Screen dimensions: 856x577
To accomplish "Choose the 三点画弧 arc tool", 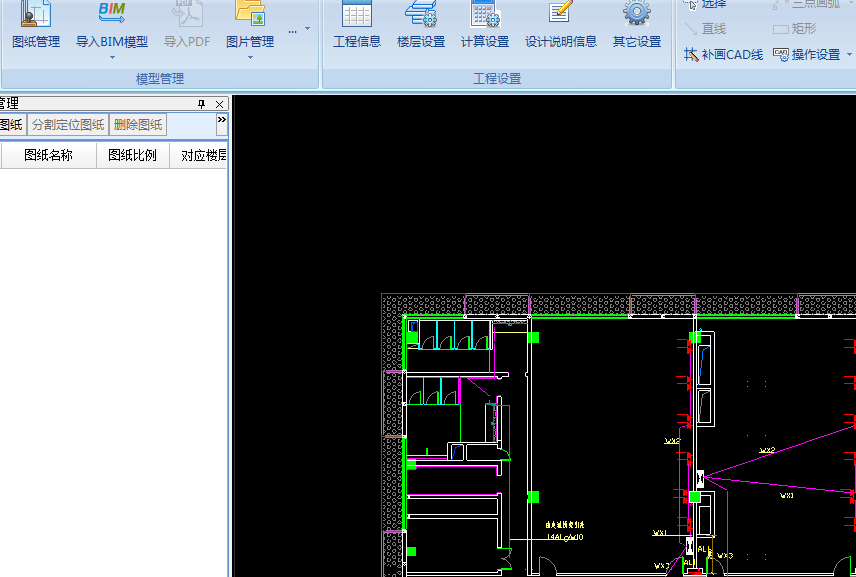I will click(x=807, y=4).
